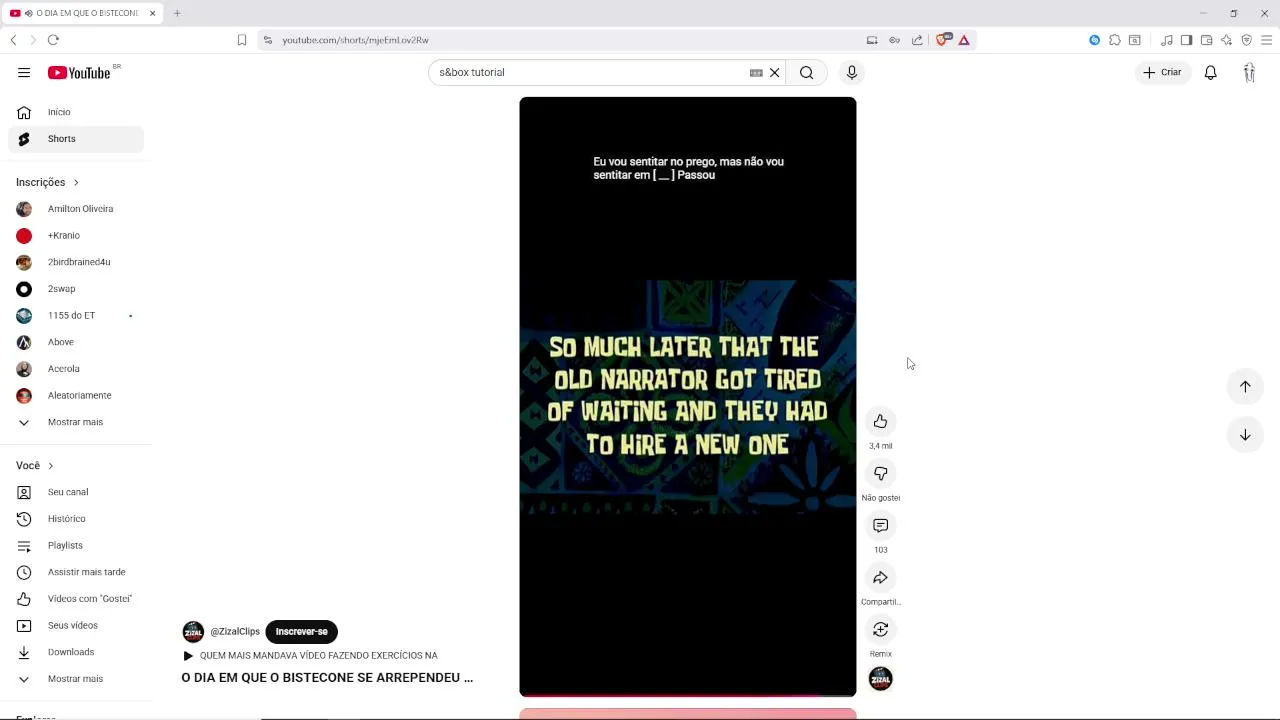Open the sound source thumbnail under Remix

tap(880, 679)
